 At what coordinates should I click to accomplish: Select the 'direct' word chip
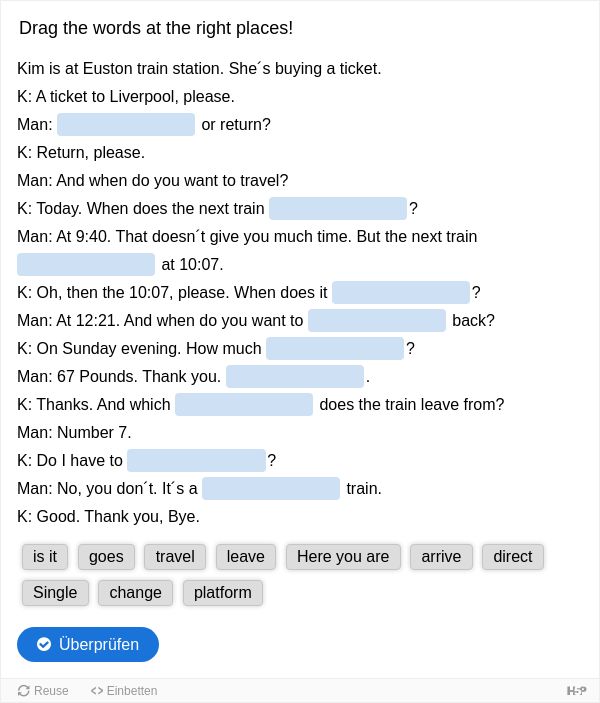(x=513, y=557)
